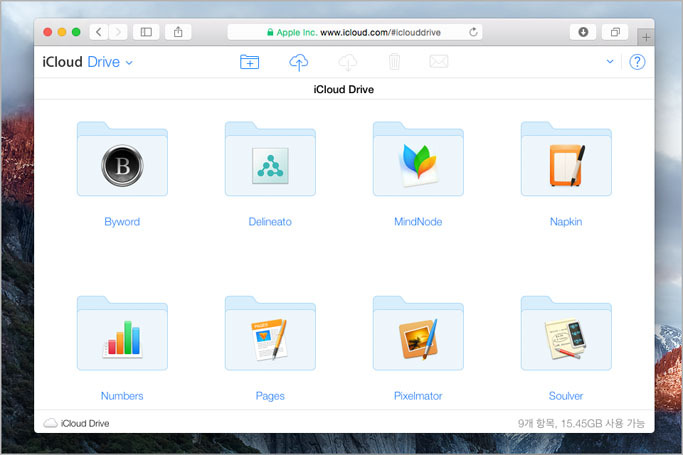The image size is (683, 455).
Task: Open the Pixelmator folder
Action: 418,334
